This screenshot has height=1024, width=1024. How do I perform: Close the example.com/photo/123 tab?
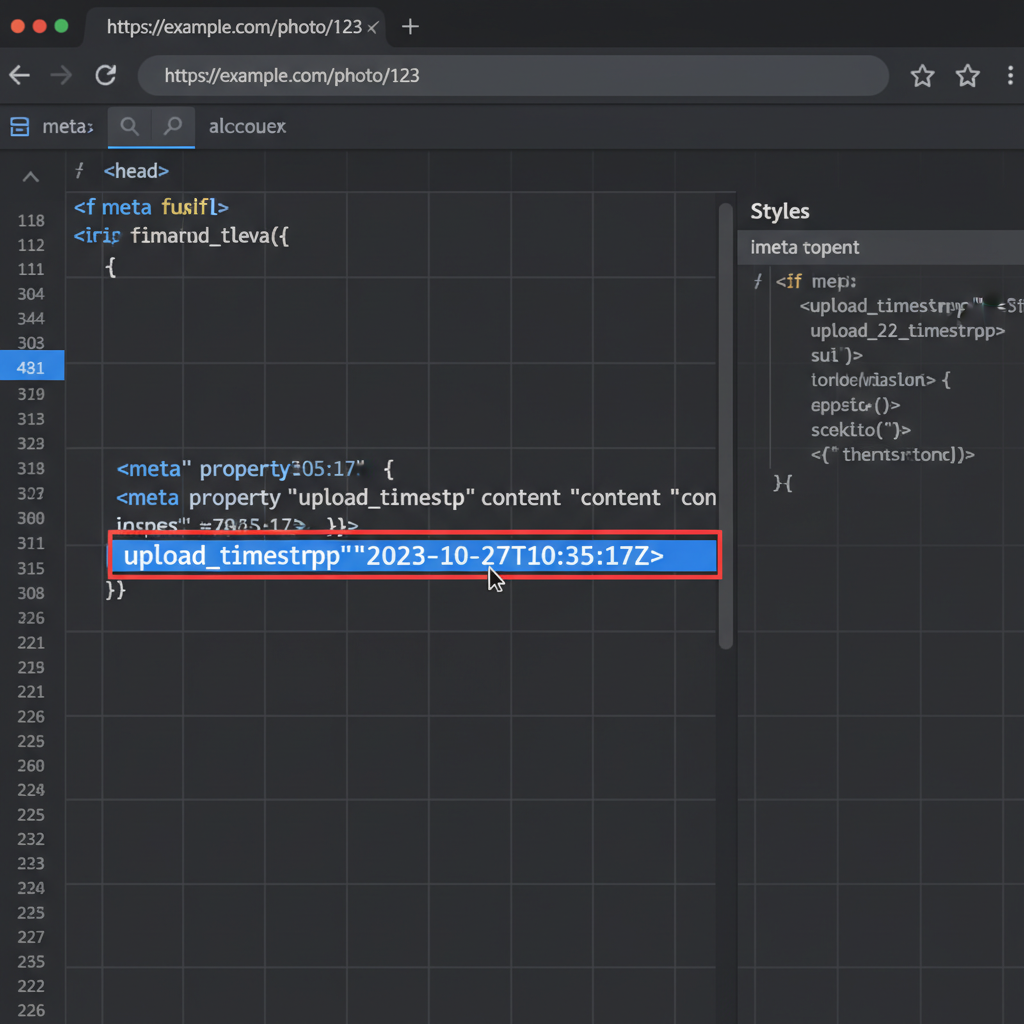click(x=372, y=27)
